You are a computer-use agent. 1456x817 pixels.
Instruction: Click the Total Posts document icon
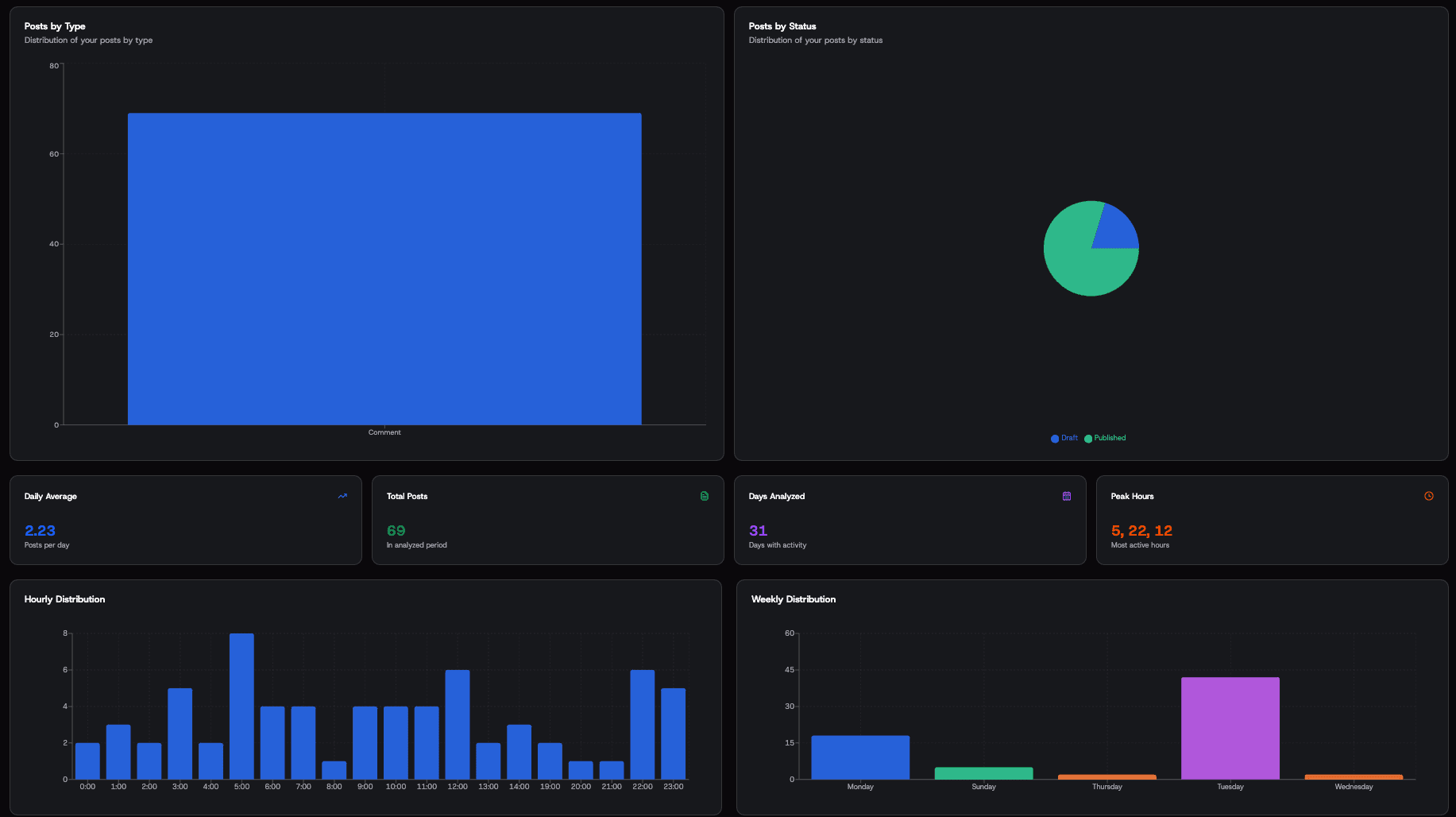click(705, 496)
